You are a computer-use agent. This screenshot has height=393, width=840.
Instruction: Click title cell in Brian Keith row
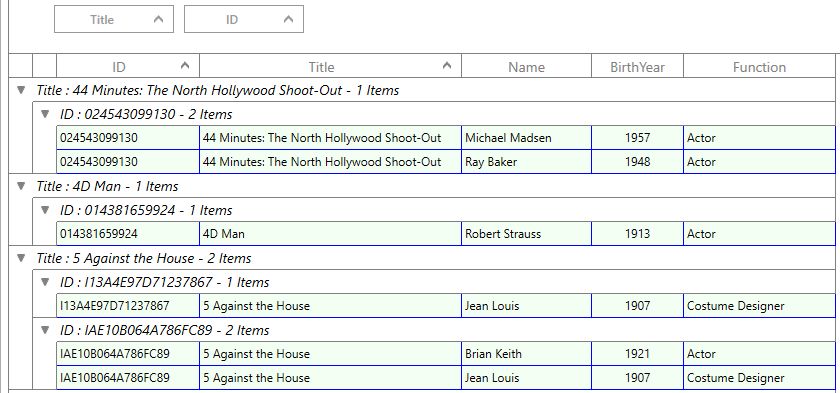[330, 354]
